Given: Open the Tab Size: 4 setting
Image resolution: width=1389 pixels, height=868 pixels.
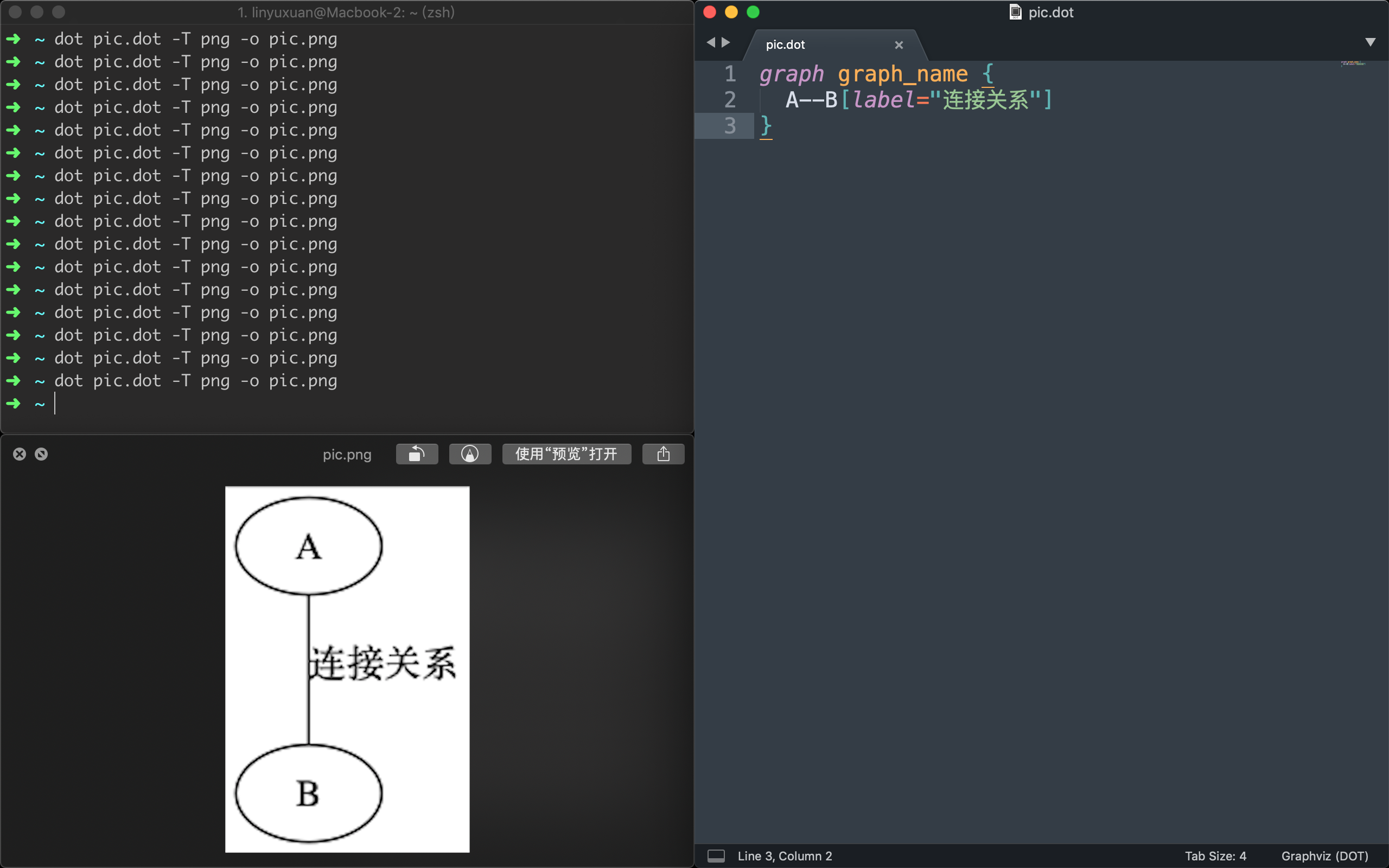Looking at the screenshot, I should coord(1217,856).
